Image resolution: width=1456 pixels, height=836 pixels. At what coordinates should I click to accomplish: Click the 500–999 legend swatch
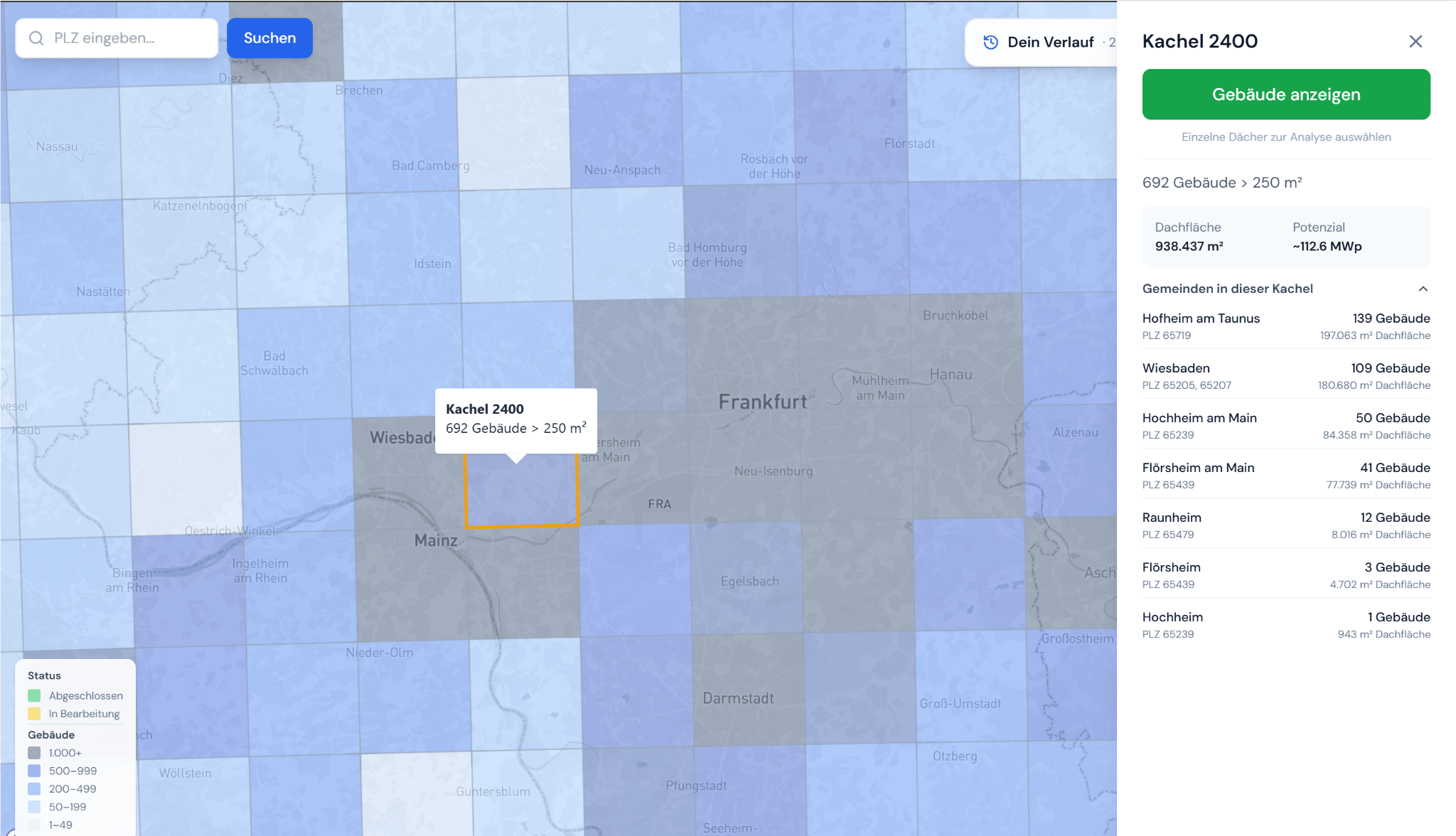(x=34, y=771)
